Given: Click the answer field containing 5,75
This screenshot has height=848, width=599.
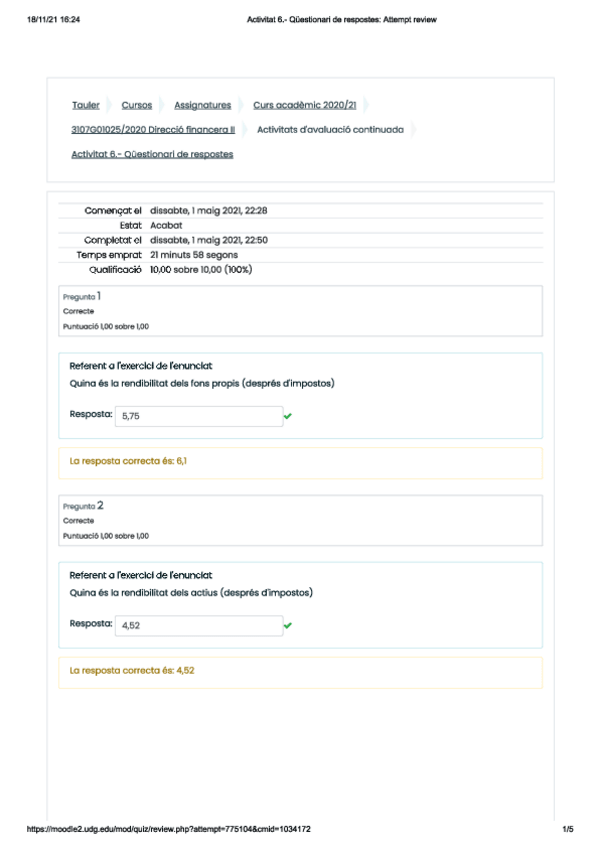Looking at the screenshot, I should click(199, 416).
